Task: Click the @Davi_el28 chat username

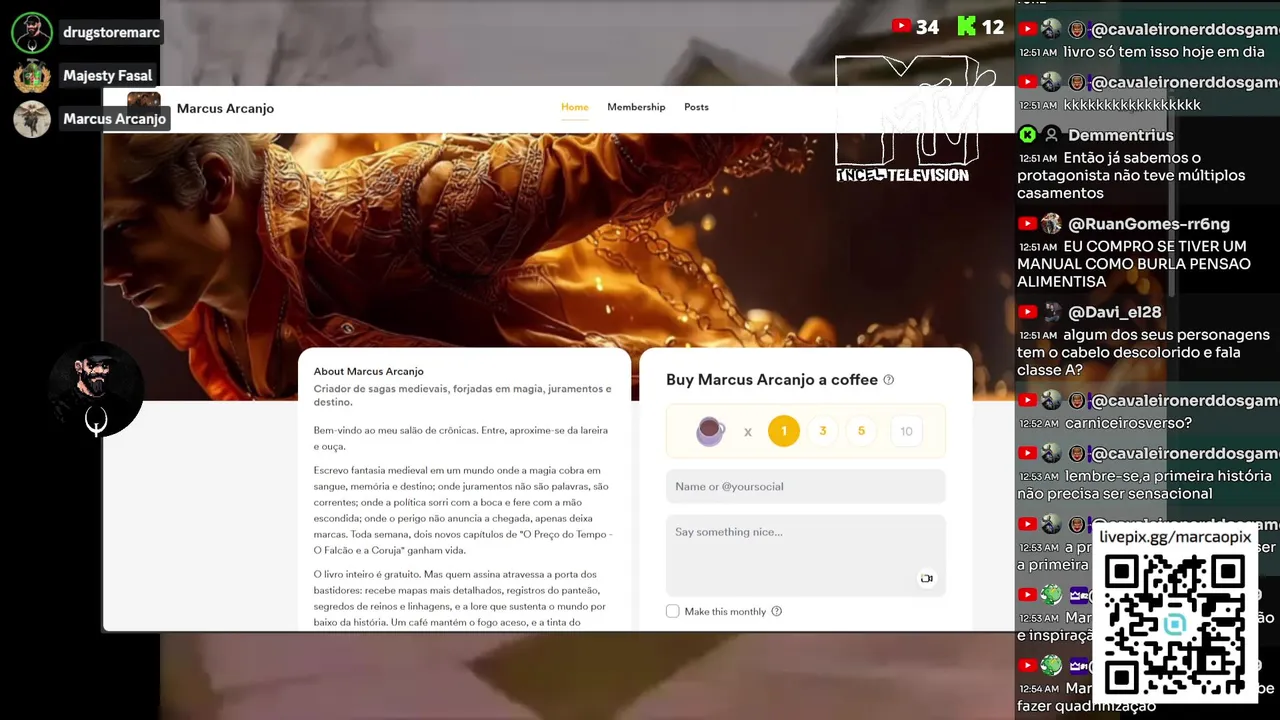Action: coord(1114,312)
